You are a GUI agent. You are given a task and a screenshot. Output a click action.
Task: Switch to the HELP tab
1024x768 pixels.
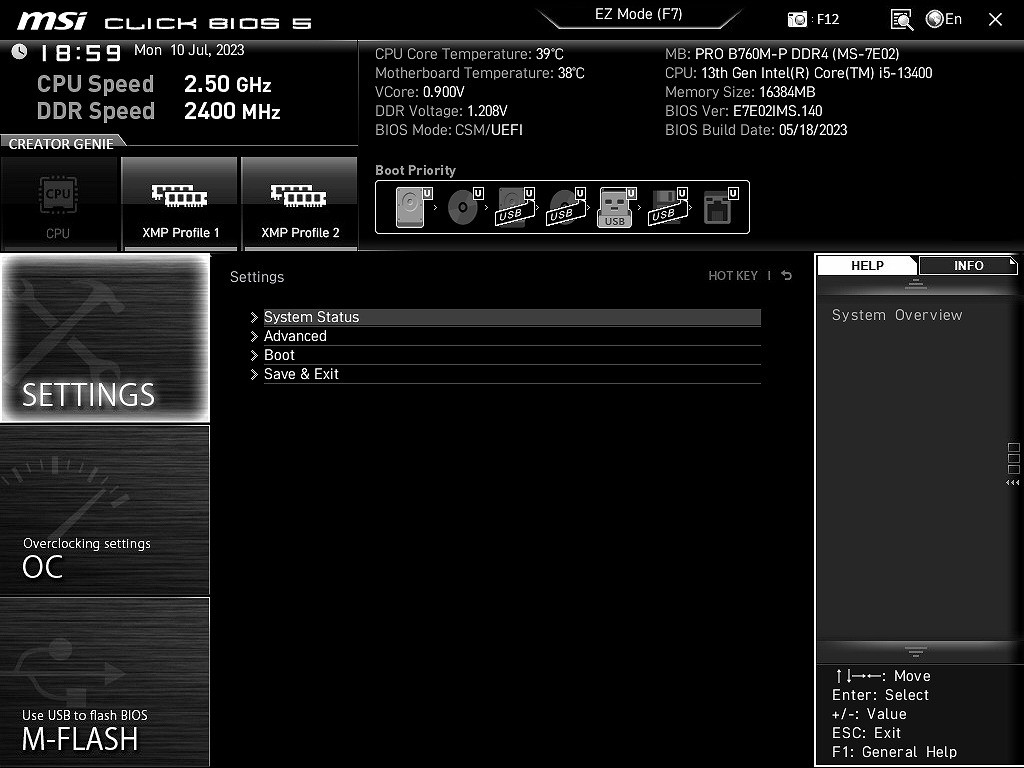click(x=867, y=265)
